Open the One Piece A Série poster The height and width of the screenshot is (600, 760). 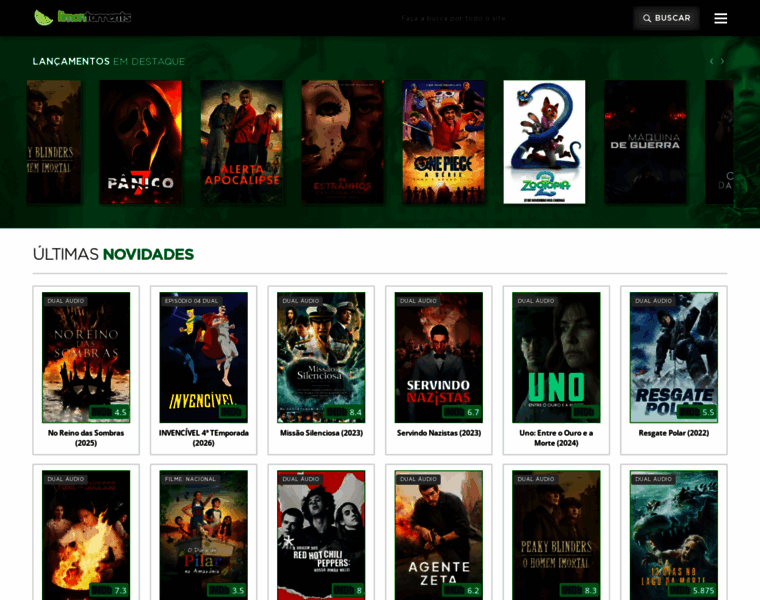(443, 142)
